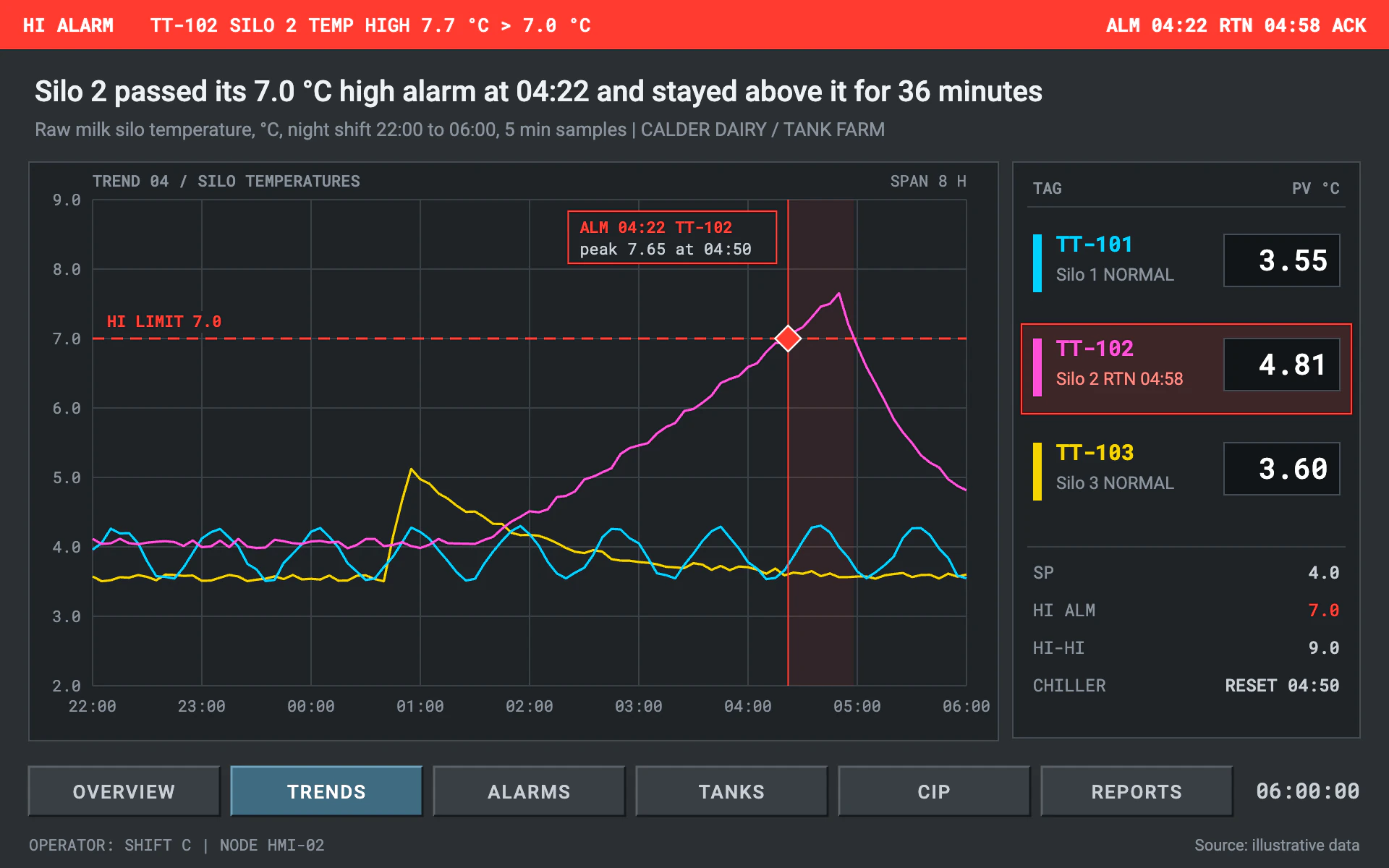Click the 3.60 PV value box
Screen dimensions: 1389x868
pos(1282,469)
